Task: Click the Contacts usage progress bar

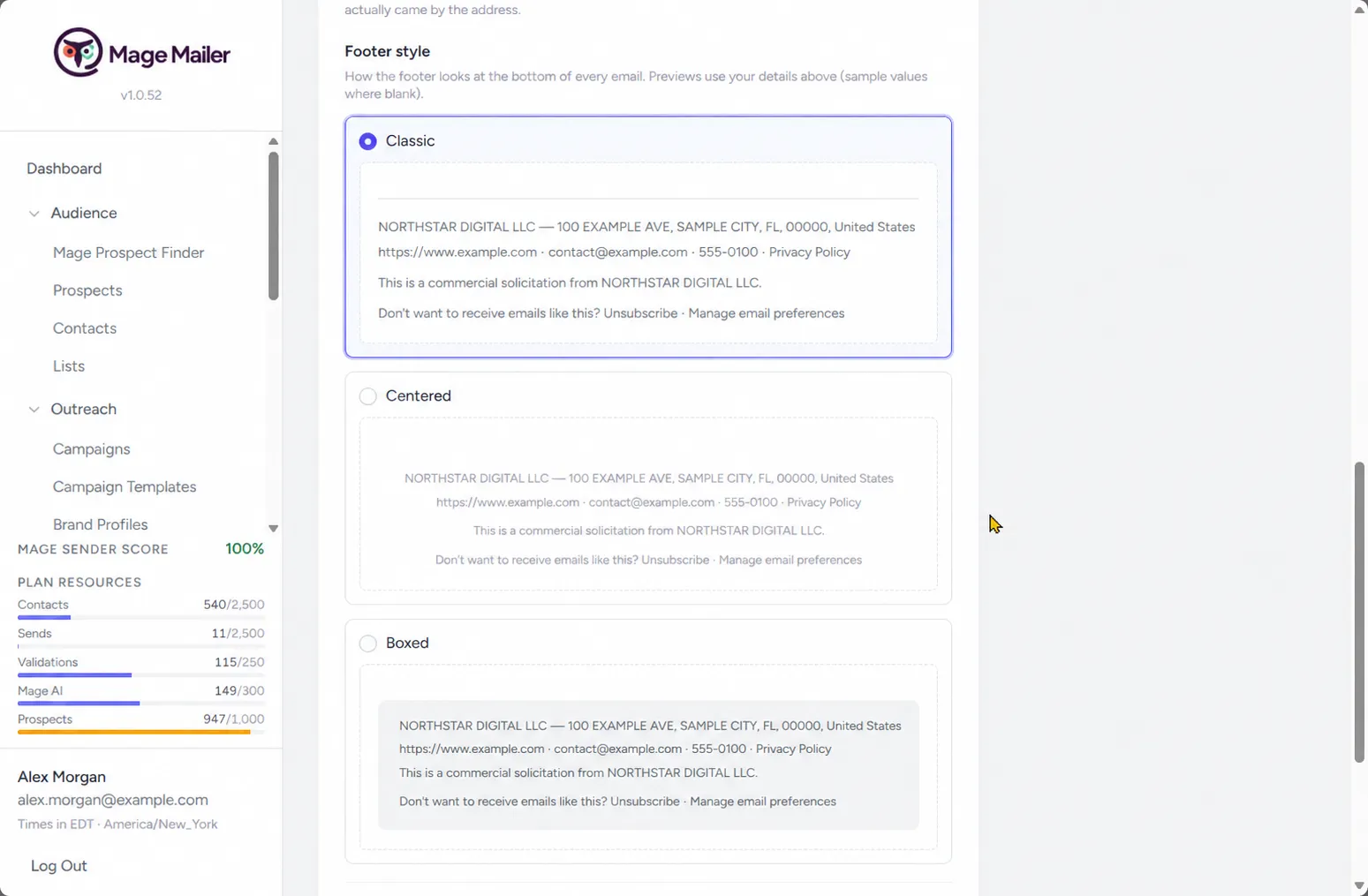Action: 141,618
